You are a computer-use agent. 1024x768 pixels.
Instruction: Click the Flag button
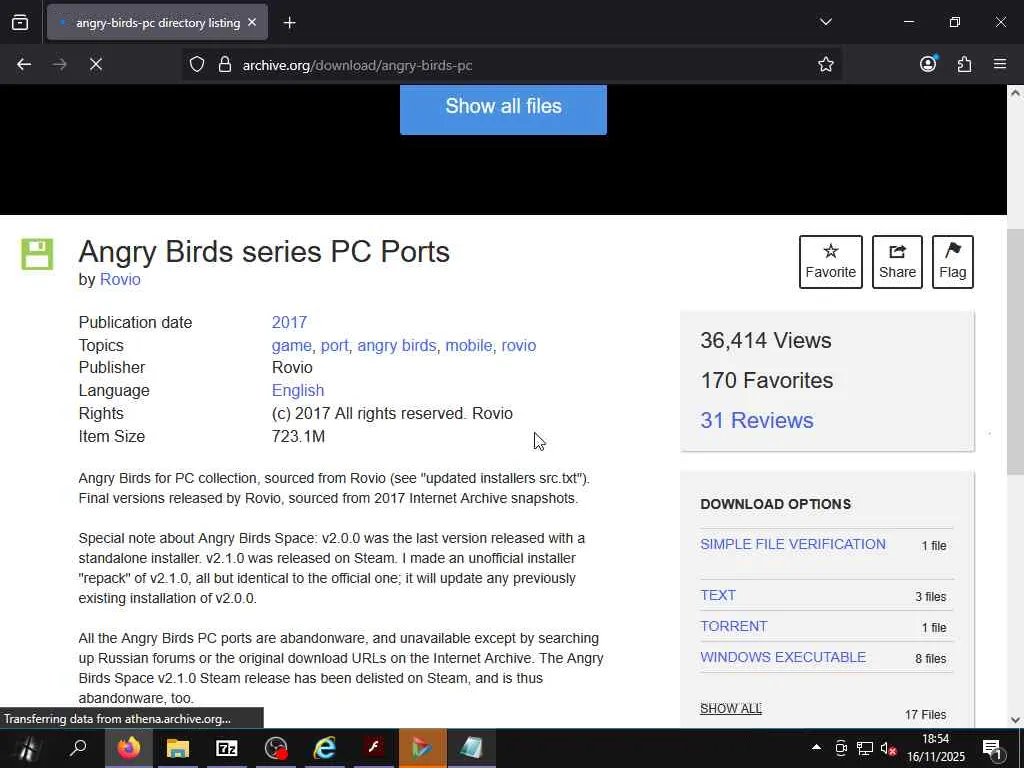(x=952, y=262)
